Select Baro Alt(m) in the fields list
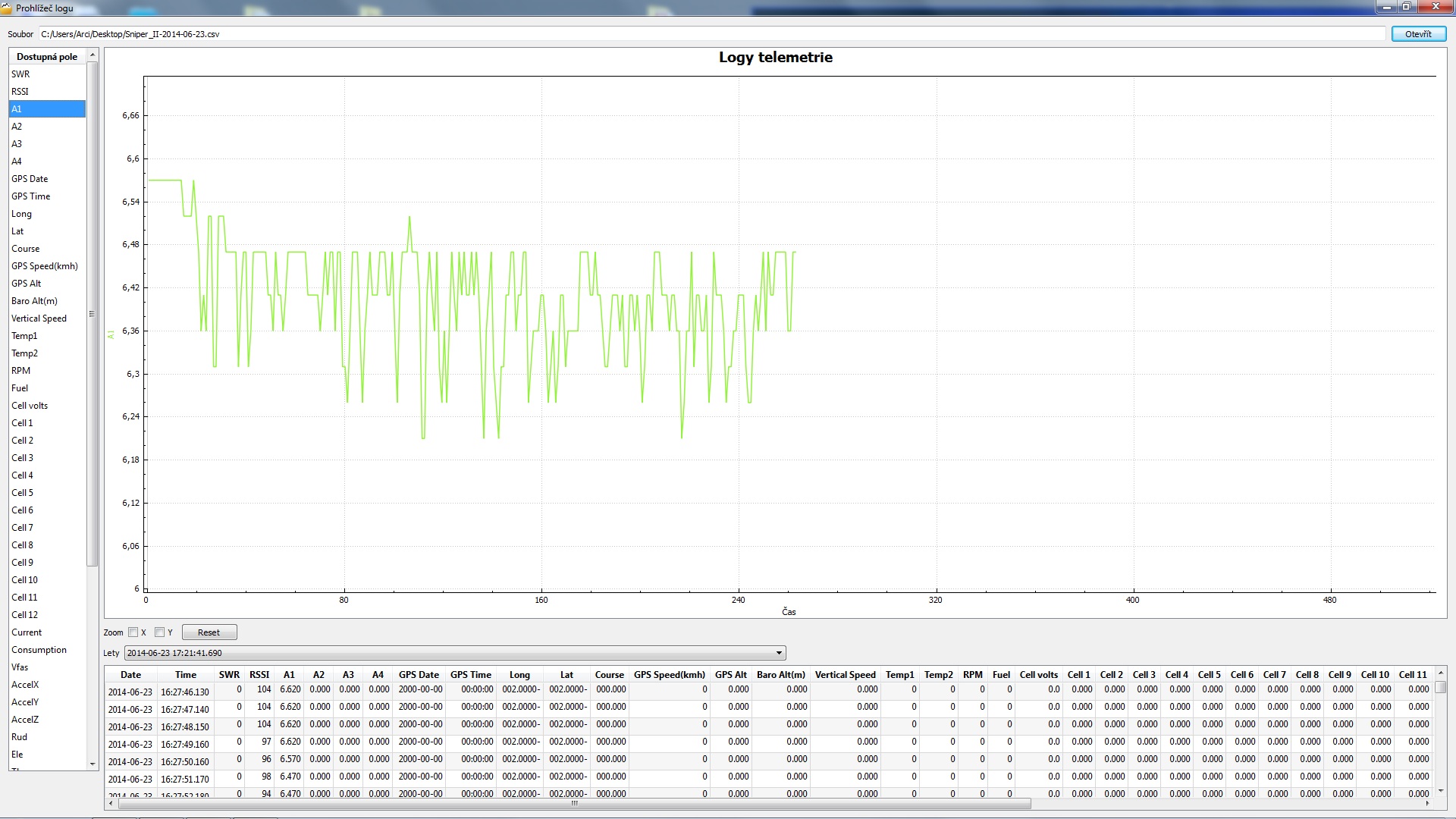The image size is (1456, 819). coord(34,301)
